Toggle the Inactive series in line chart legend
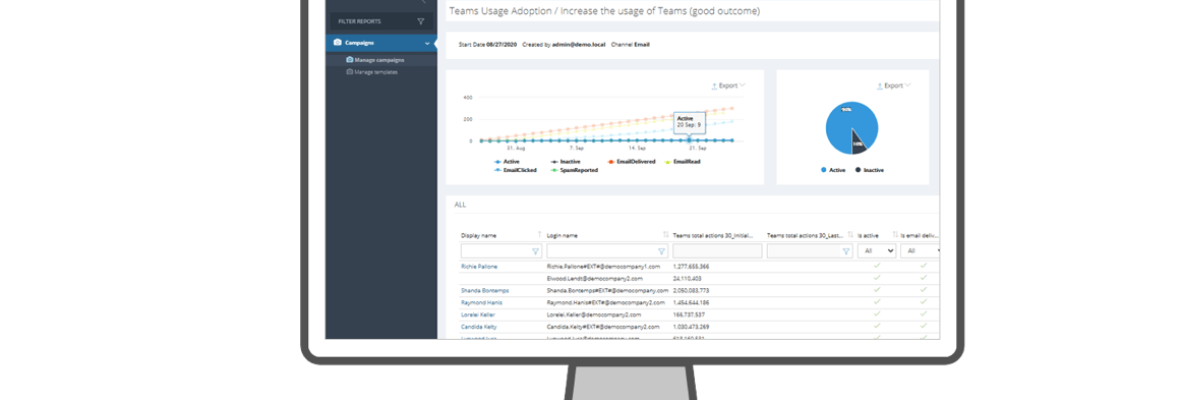 tap(564, 162)
